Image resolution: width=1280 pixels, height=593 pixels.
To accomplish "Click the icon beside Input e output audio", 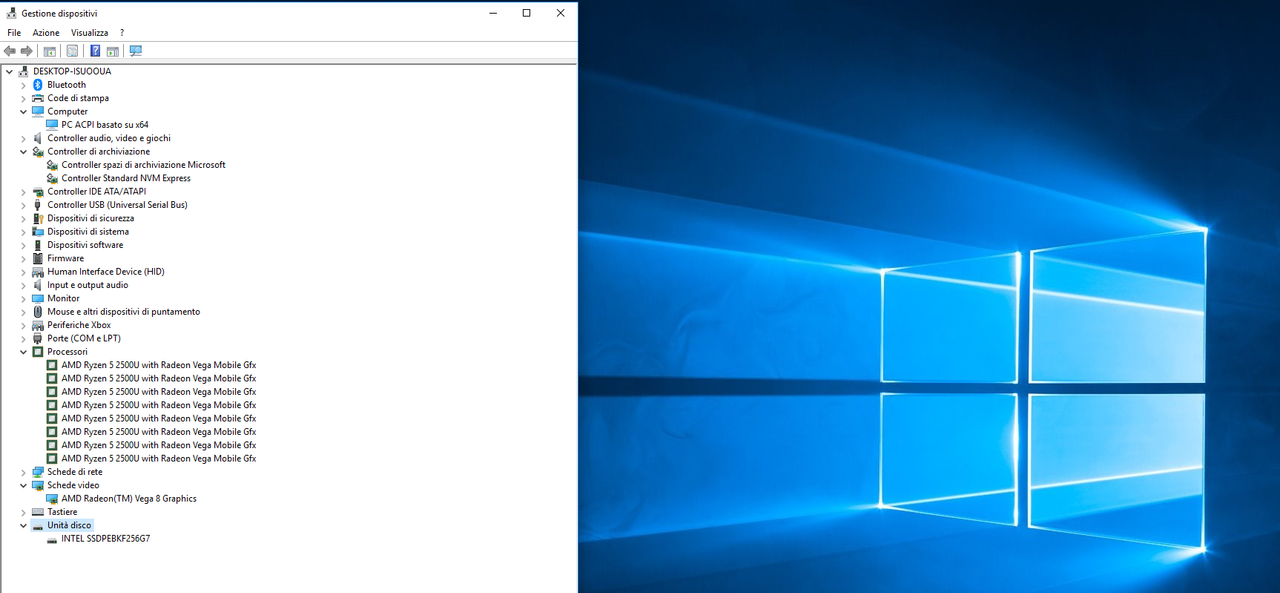I will pyautogui.click(x=38, y=285).
